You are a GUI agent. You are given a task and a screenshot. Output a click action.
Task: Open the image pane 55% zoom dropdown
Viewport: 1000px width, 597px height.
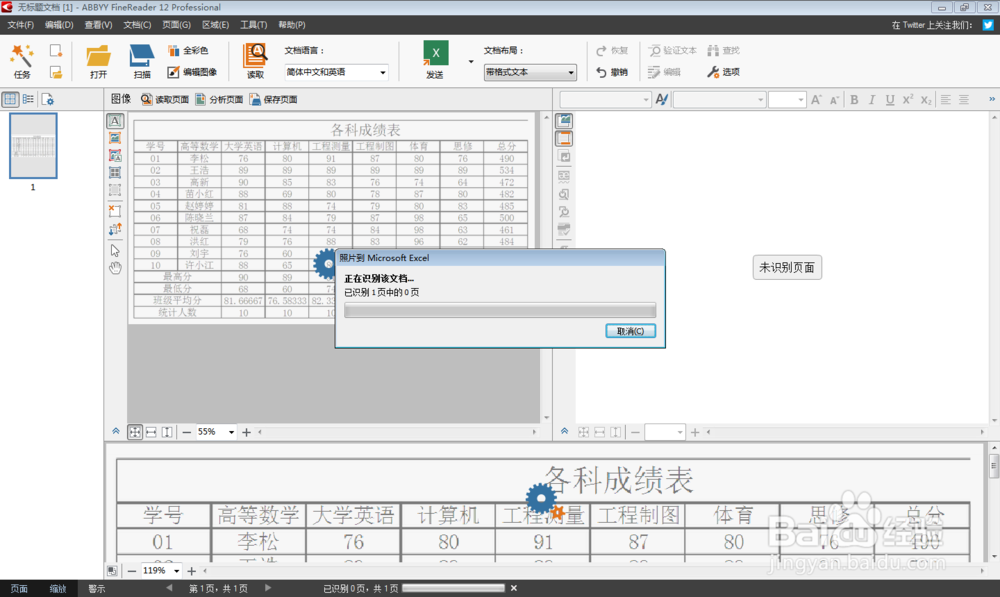coord(231,432)
